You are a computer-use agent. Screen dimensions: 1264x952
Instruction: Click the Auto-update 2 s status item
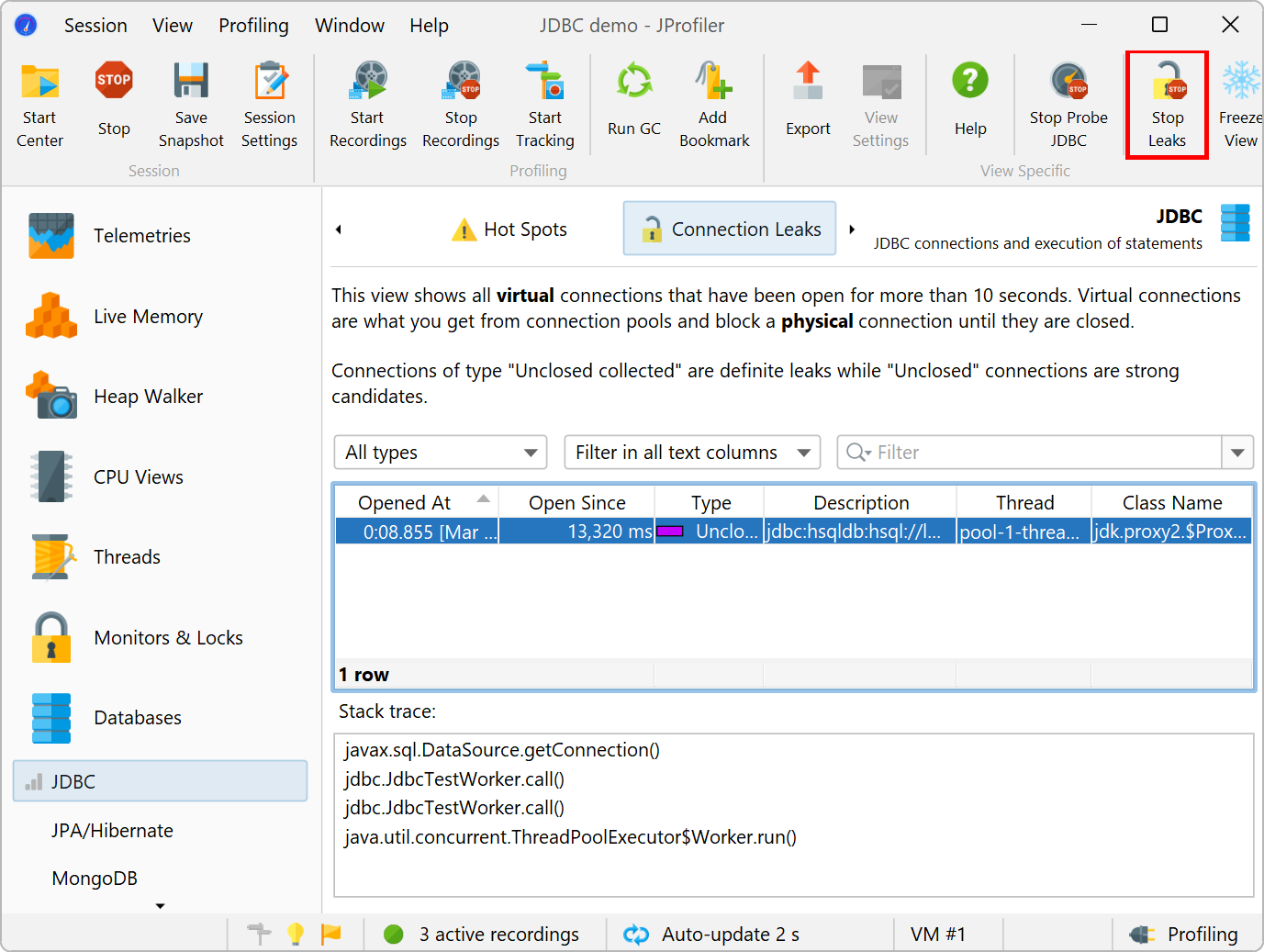click(x=711, y=935)
